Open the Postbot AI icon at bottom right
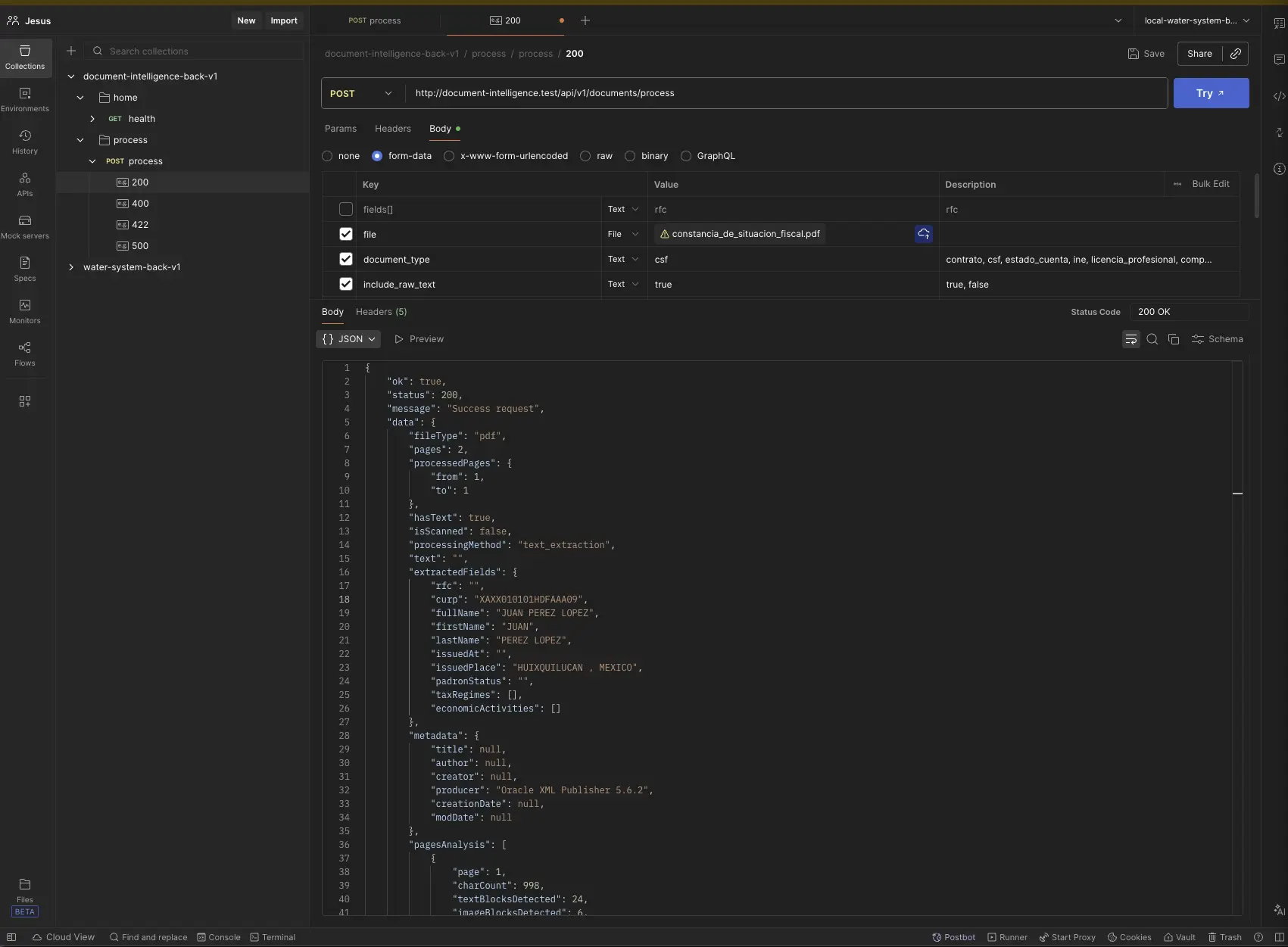 1279,910
